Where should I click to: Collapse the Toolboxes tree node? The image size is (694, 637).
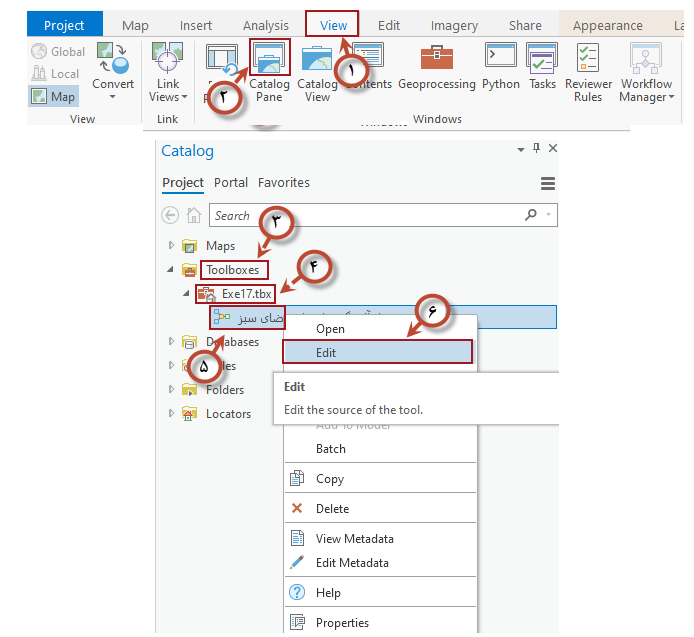click(x=171, y=270)
